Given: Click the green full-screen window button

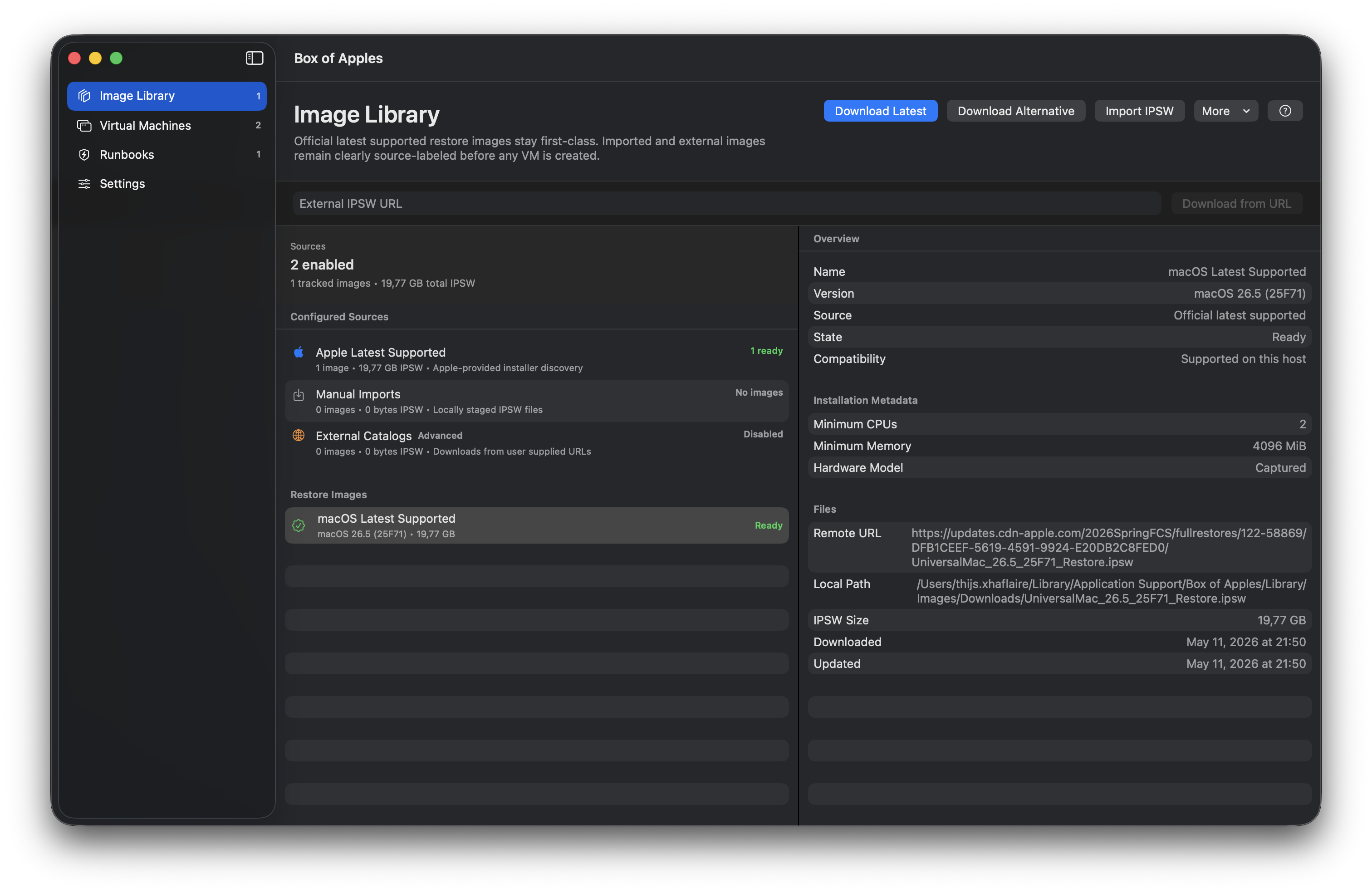Looking at the screenshot, I should click(116, 58).
